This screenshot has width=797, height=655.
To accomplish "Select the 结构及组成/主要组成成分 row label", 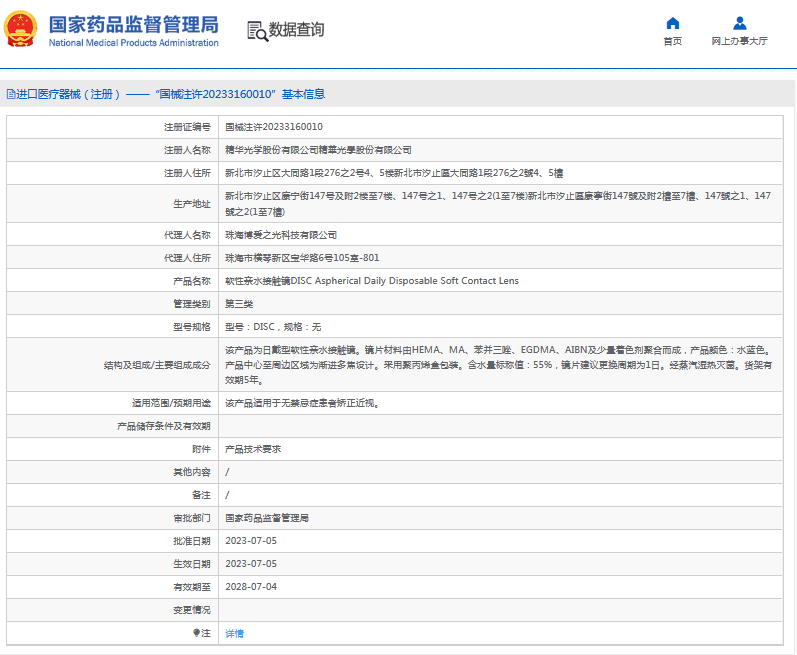I will click(x=157, y=365).
